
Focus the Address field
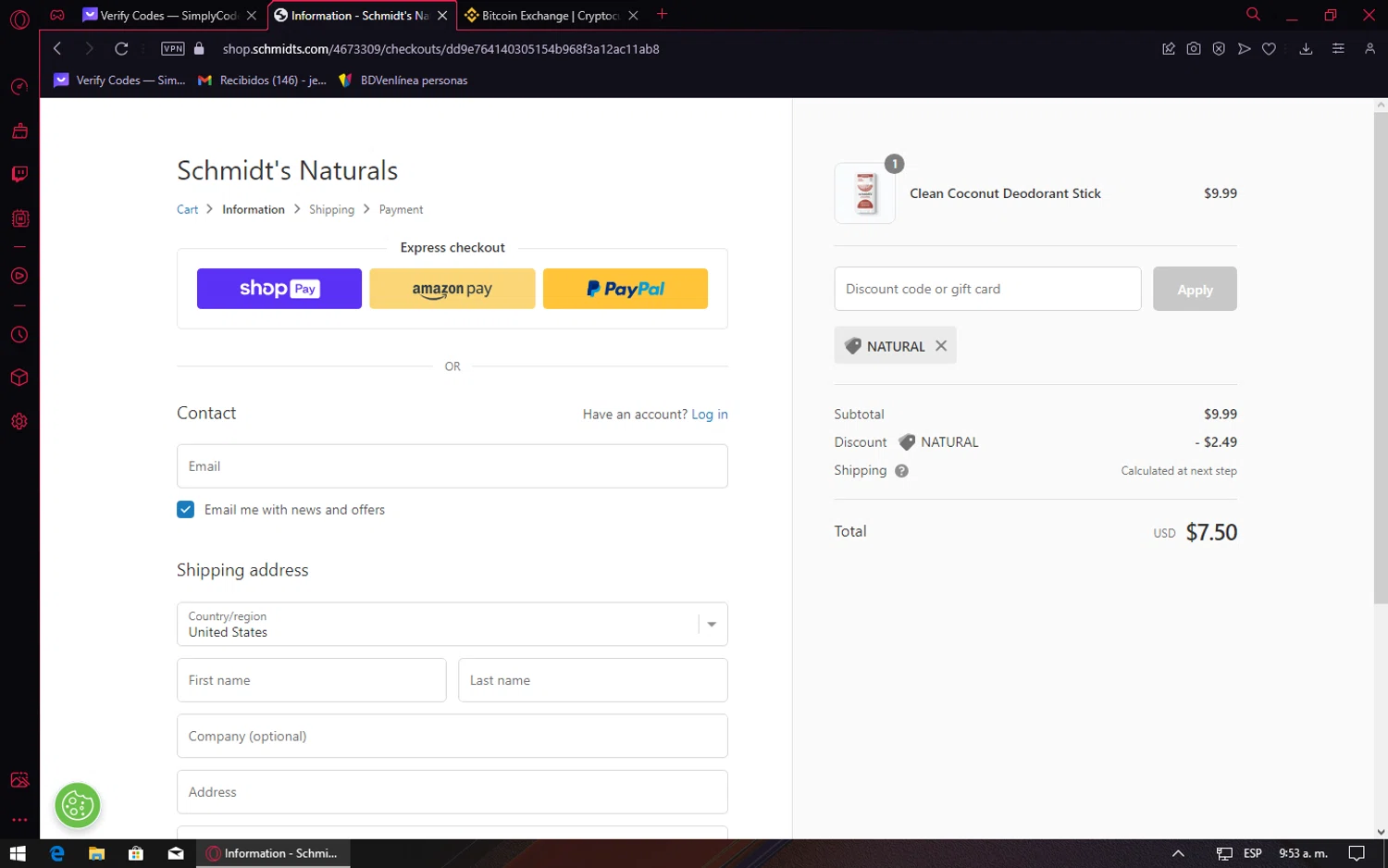click(452, 792)
